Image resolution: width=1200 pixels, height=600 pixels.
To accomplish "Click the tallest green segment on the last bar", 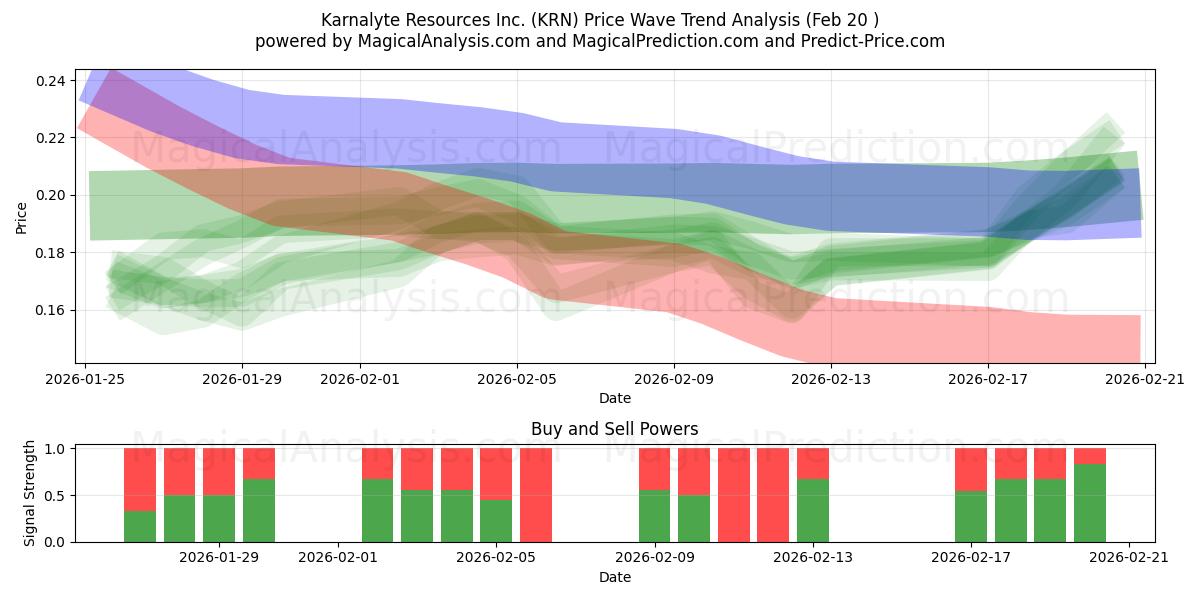I will tap(1090, 503).
